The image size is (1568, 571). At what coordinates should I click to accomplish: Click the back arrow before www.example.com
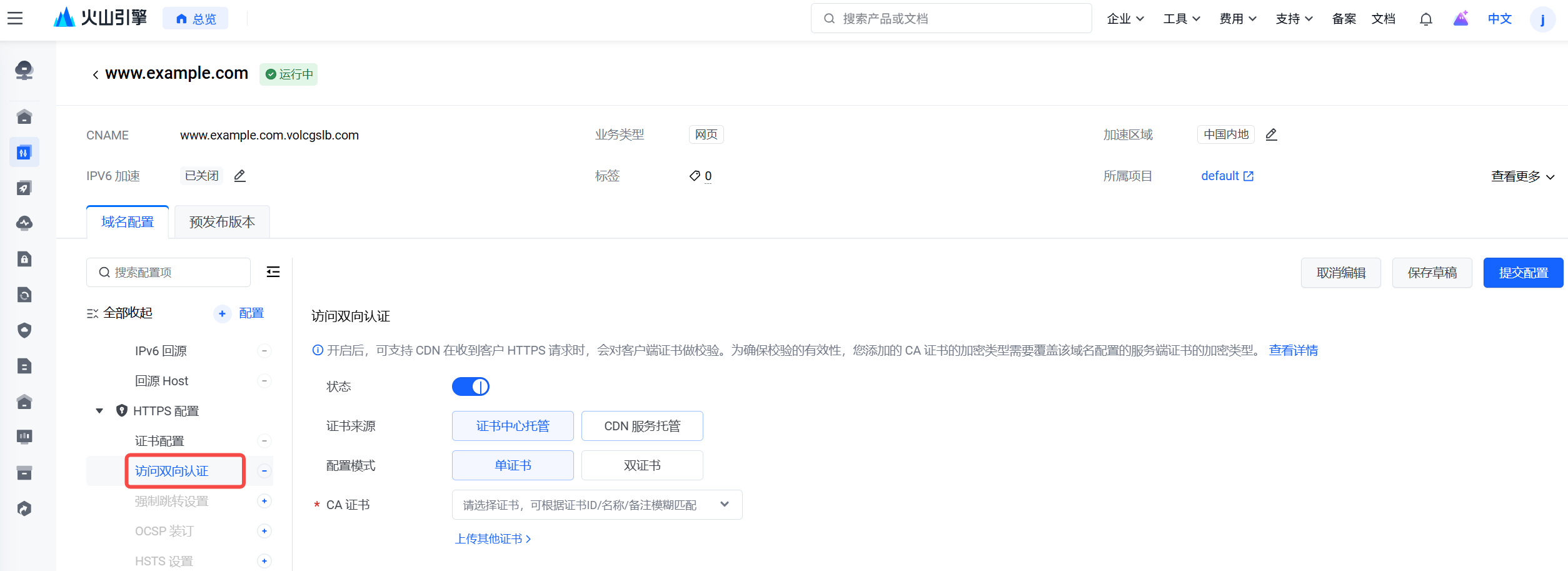coord(95,75)
